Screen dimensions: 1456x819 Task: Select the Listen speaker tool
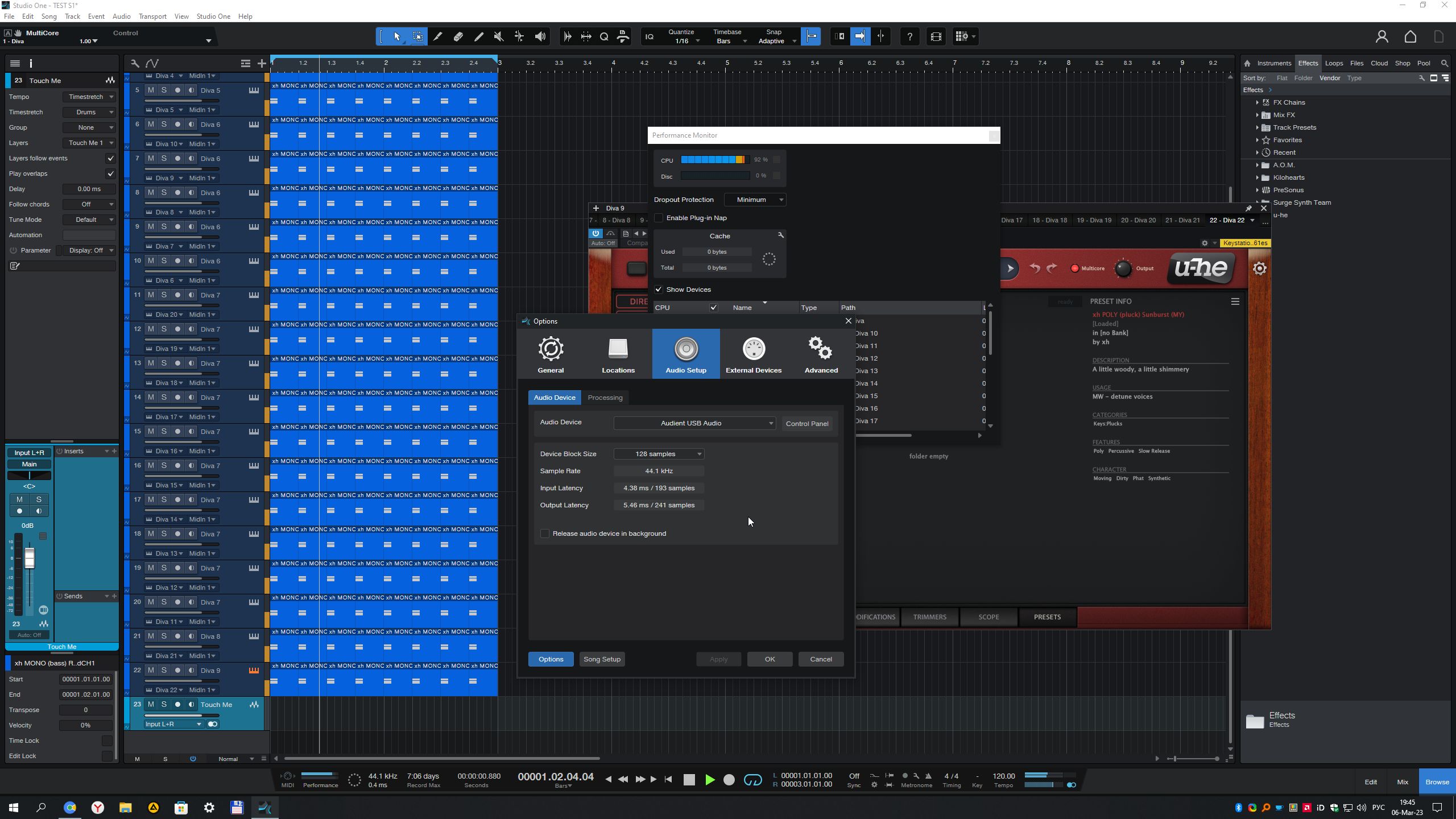(540, 37)
